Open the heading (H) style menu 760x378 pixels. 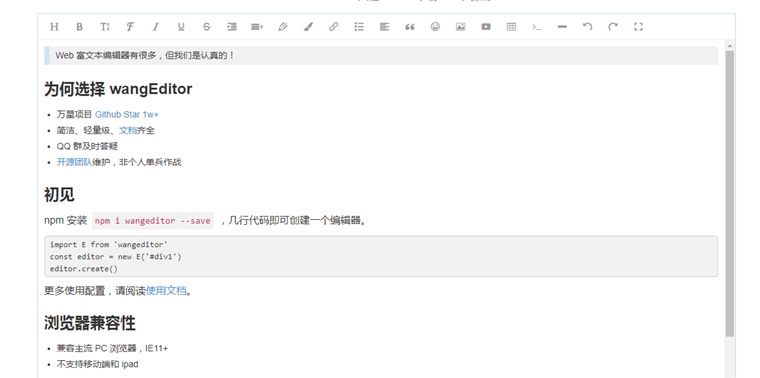coord(54,27)
